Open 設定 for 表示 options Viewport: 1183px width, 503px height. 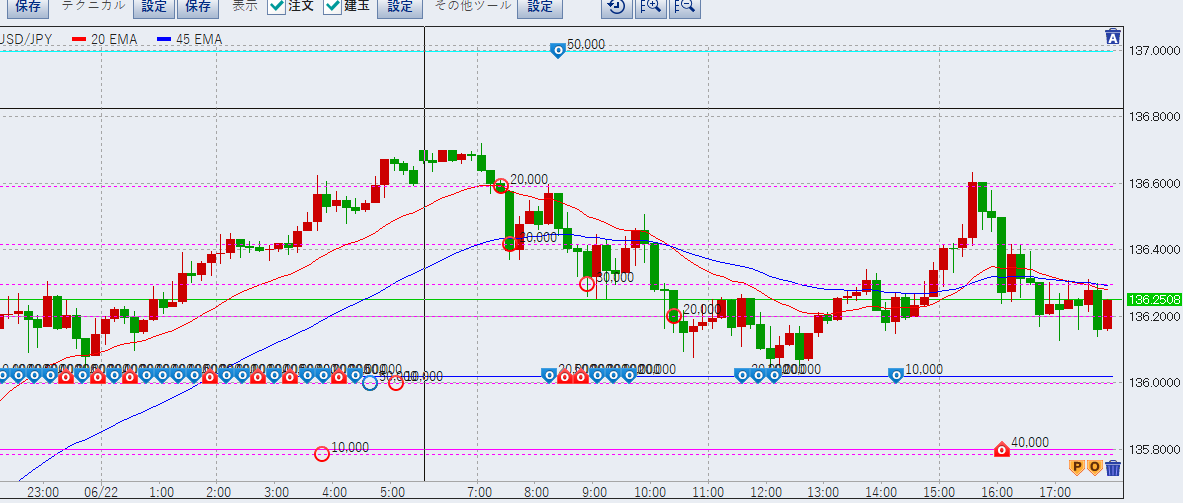pyautogui.click(x=400, y=7)
